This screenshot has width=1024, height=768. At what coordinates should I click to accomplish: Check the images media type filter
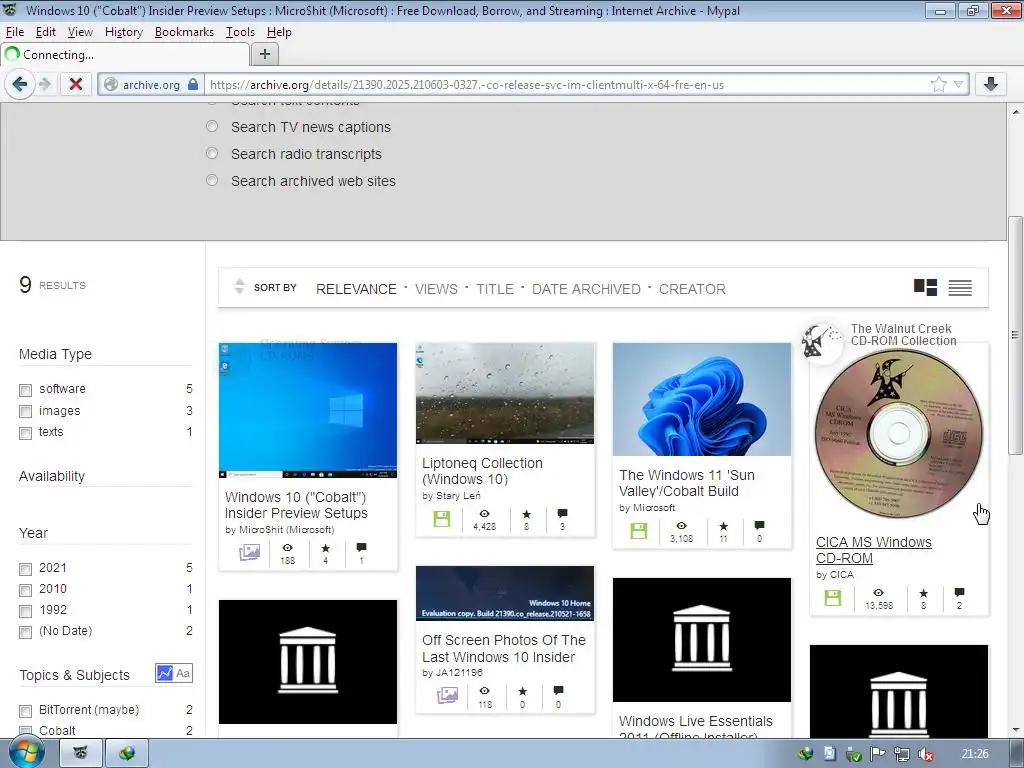25,411
